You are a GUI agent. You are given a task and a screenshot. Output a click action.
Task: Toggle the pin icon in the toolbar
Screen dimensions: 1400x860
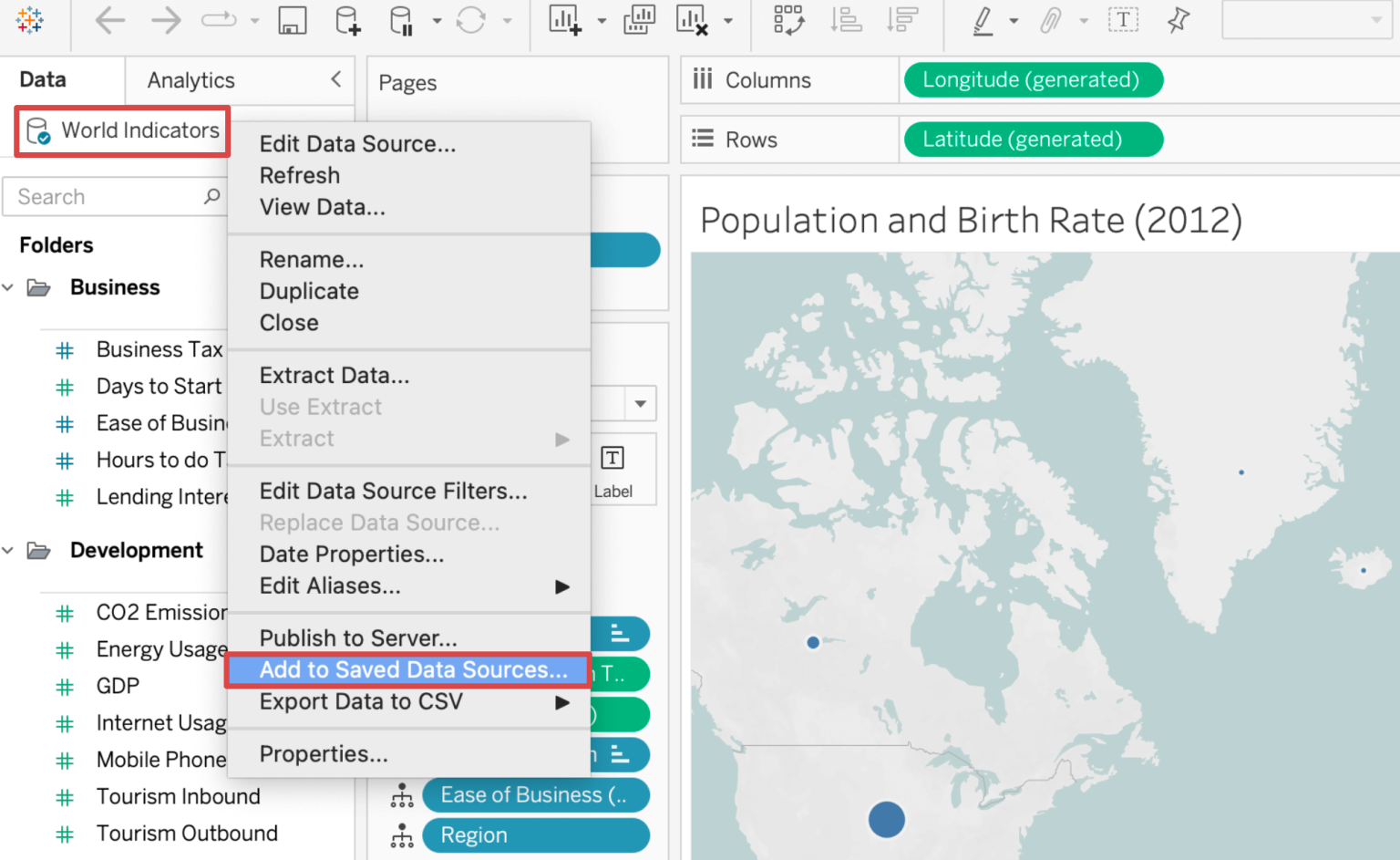(x=1178, y=19)
